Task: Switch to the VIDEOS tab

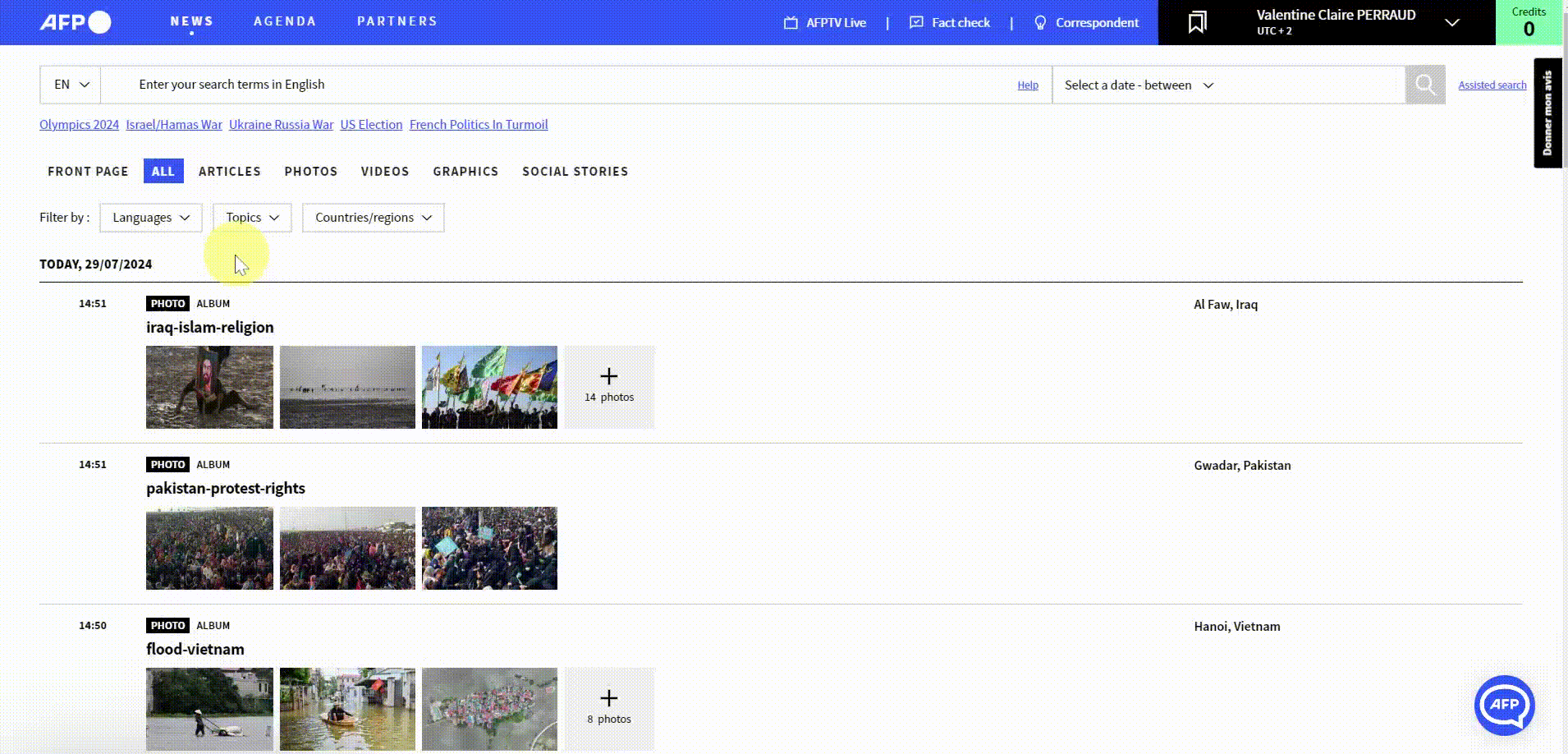Action: tap(384, 171)
